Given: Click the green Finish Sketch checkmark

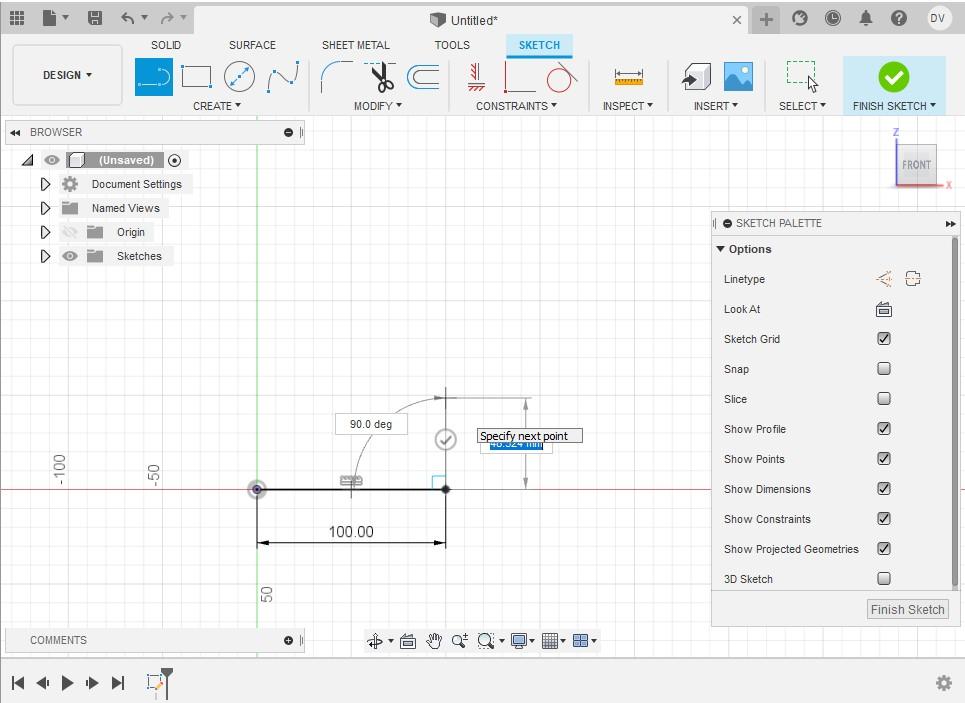Looking at the screenshot, I should coord(894,78).
